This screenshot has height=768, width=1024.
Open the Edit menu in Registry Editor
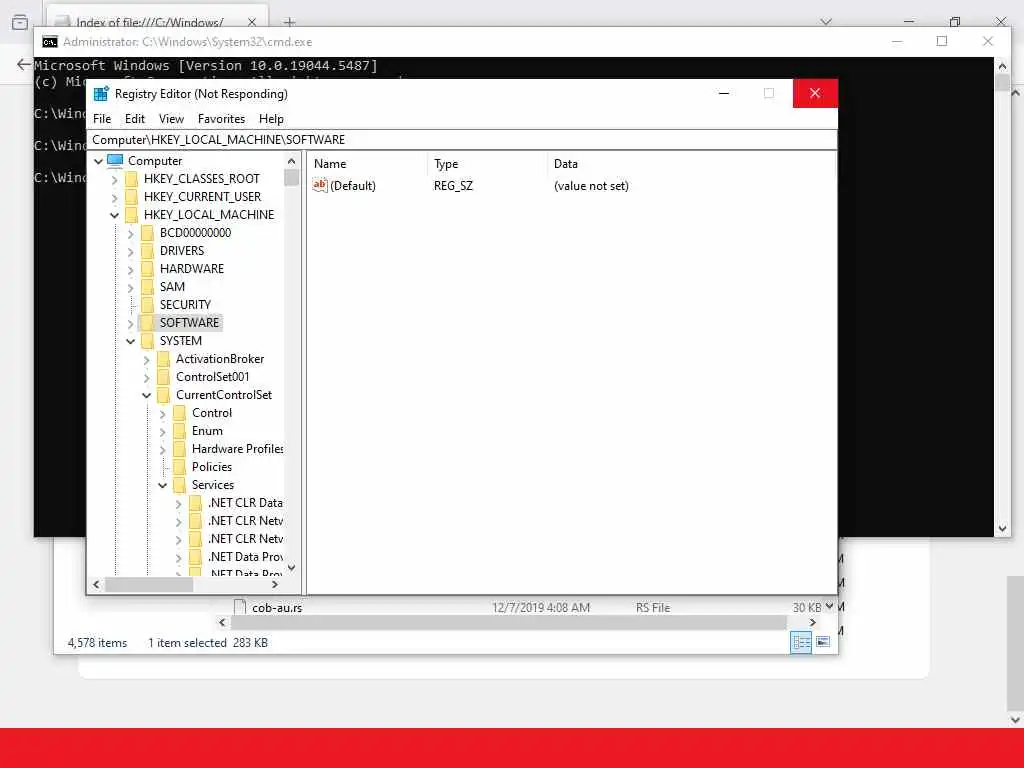click(135, 119)
